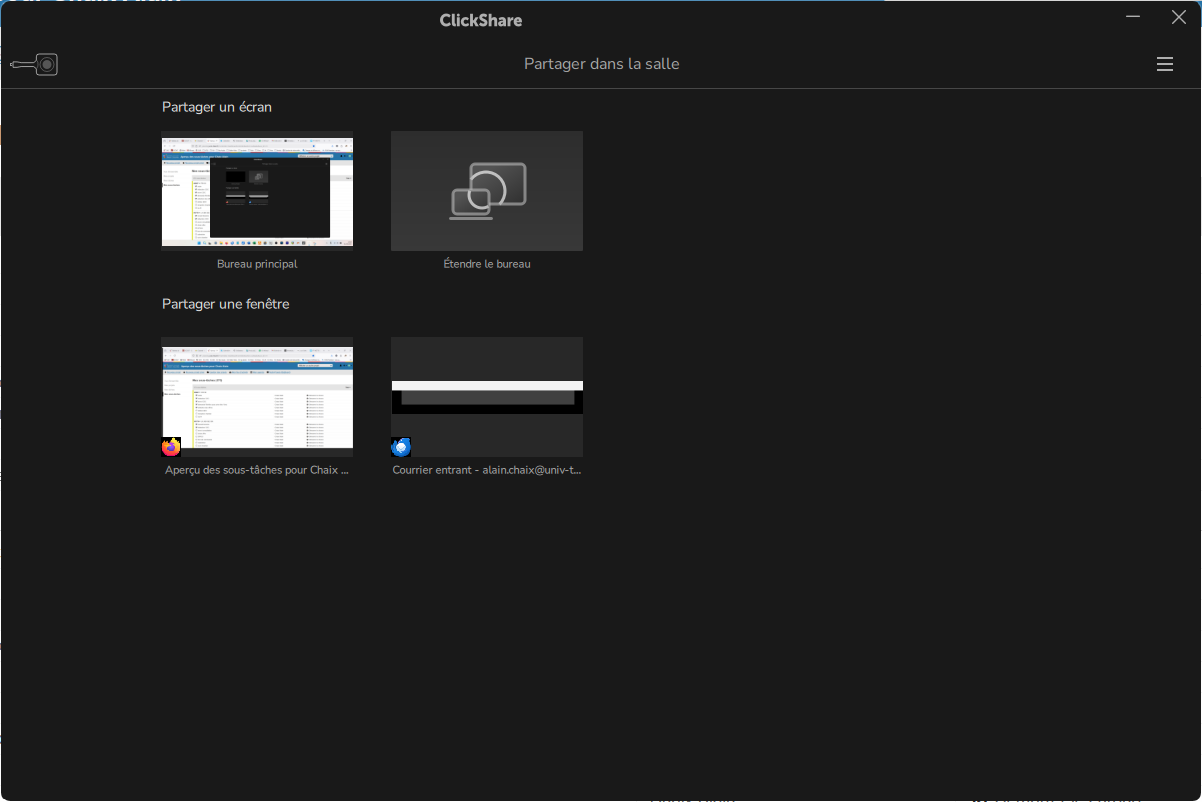Image resolution: width=1202 pixels, height=802 pixels.
Task: Click the white bar in Thunderbird preview
Action: click(487, 385)
